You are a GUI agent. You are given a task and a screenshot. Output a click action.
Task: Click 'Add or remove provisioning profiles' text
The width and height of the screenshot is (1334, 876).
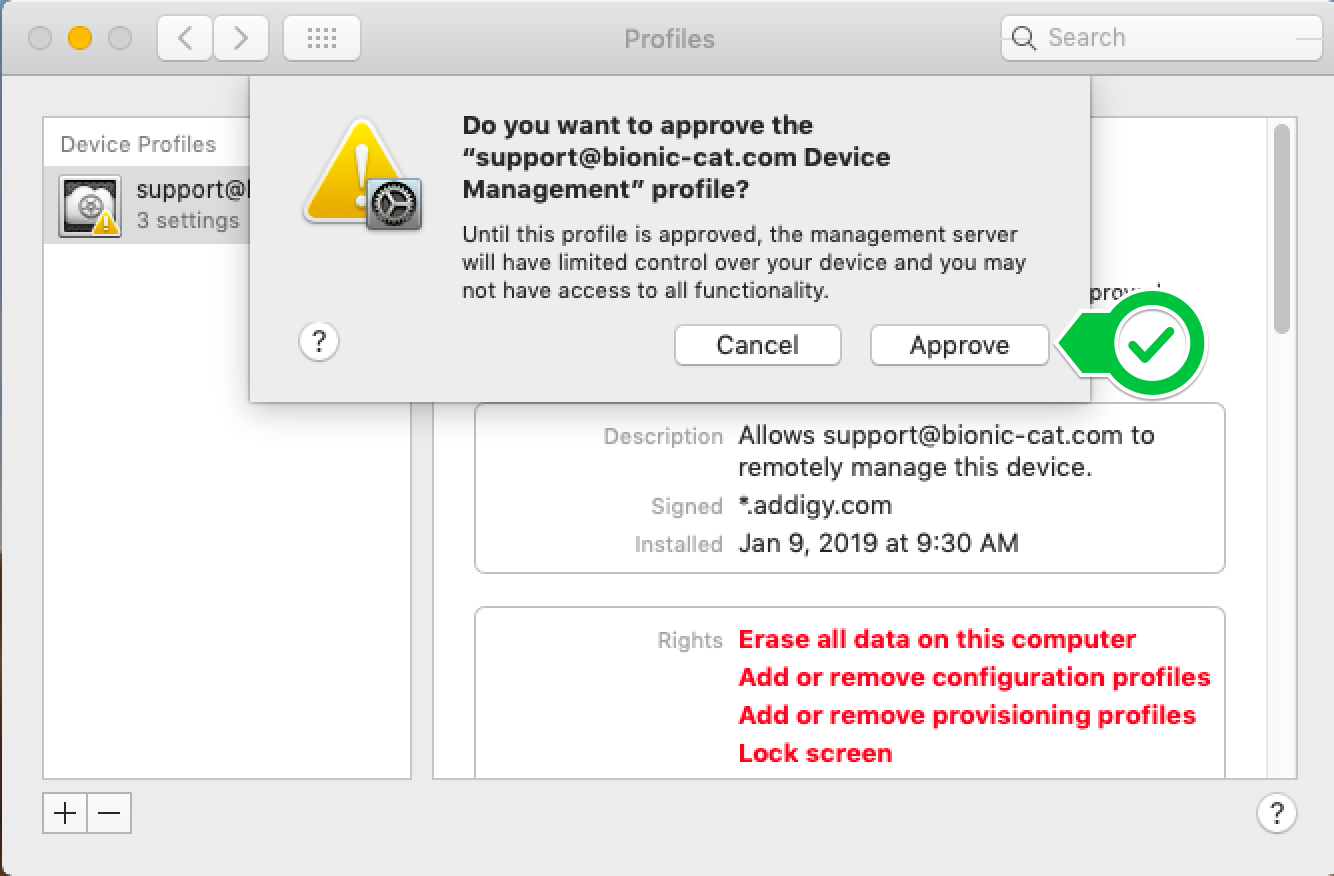point(967,716)
